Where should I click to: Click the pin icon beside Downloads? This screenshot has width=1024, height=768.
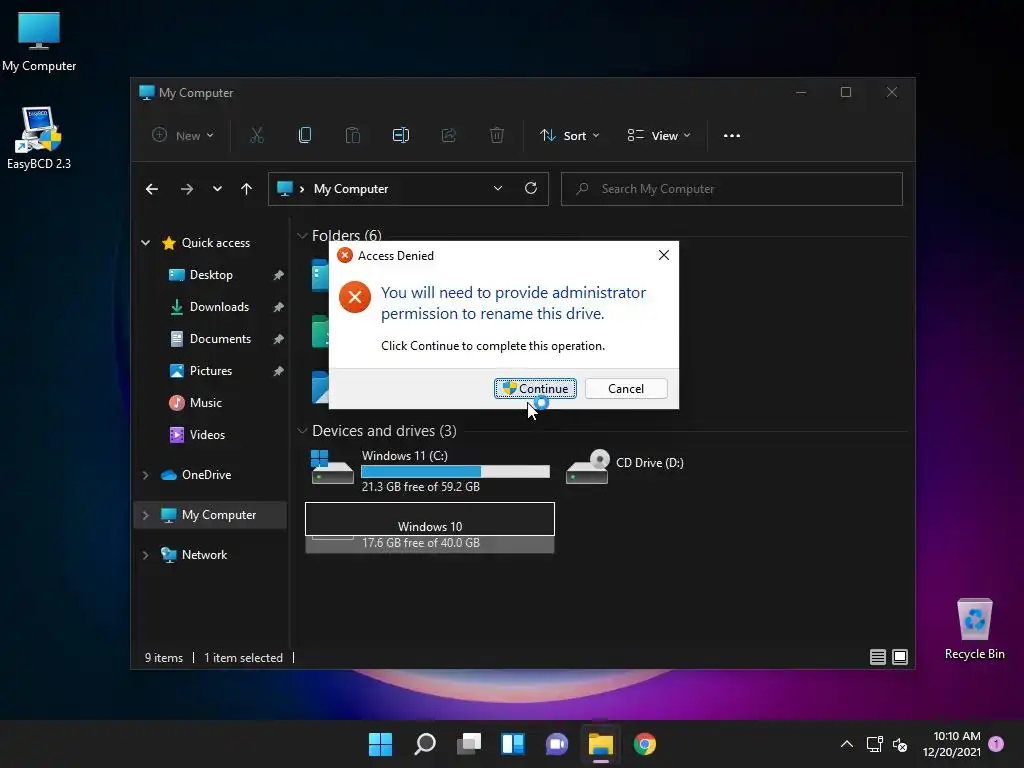279,307
